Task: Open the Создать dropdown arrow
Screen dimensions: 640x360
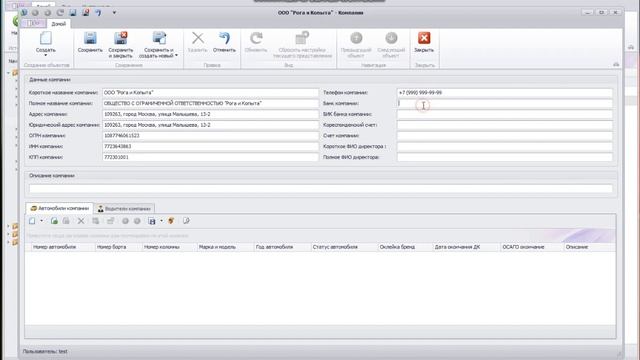Action: point(46,55)
